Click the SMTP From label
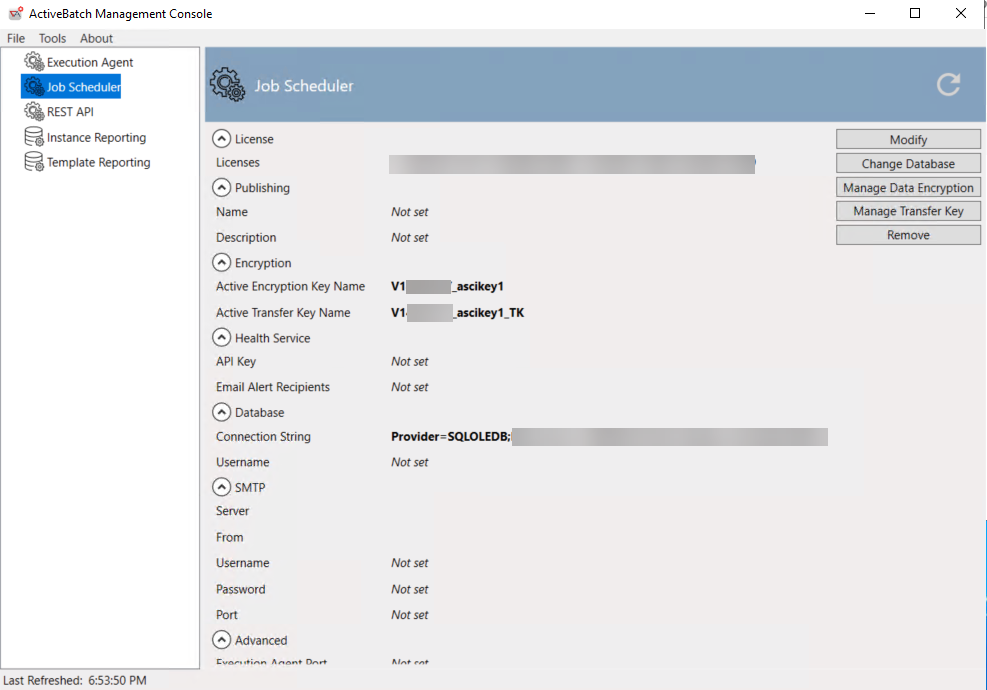This screenshot has width=987, height=690. [230, 538]
